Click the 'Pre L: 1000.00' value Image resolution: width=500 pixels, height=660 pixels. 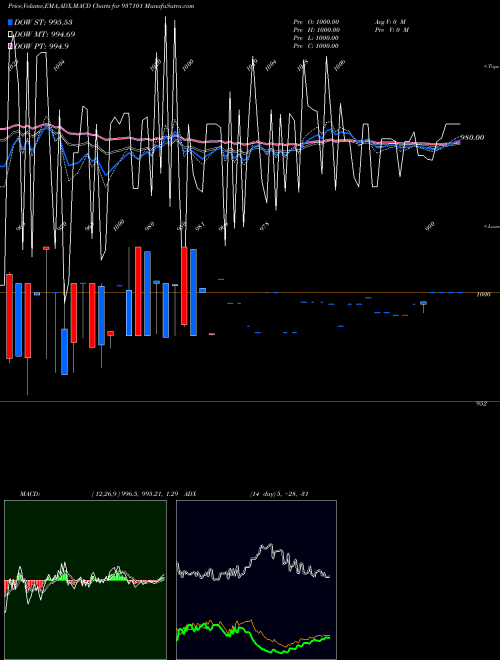[316, 37]
